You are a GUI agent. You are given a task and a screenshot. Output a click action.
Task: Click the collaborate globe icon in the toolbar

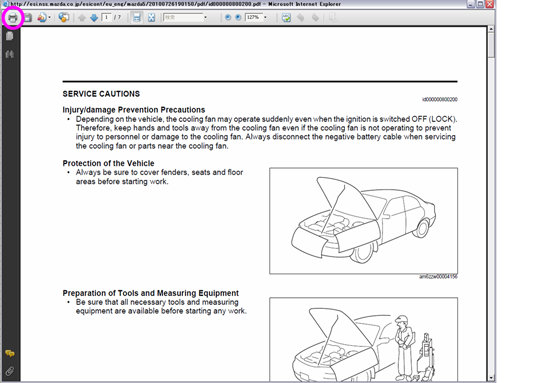63,17
